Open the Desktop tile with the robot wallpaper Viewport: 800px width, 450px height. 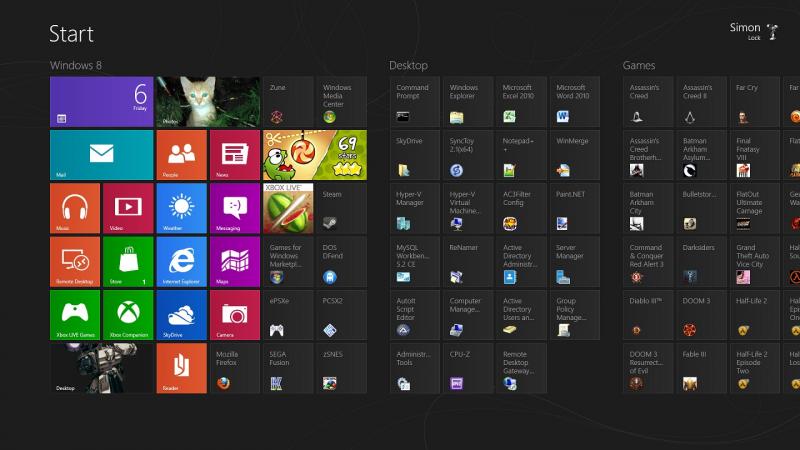point(102,368)
